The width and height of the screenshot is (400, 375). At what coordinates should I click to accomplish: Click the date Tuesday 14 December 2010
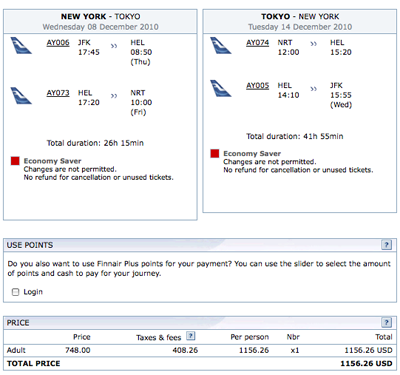300,27
